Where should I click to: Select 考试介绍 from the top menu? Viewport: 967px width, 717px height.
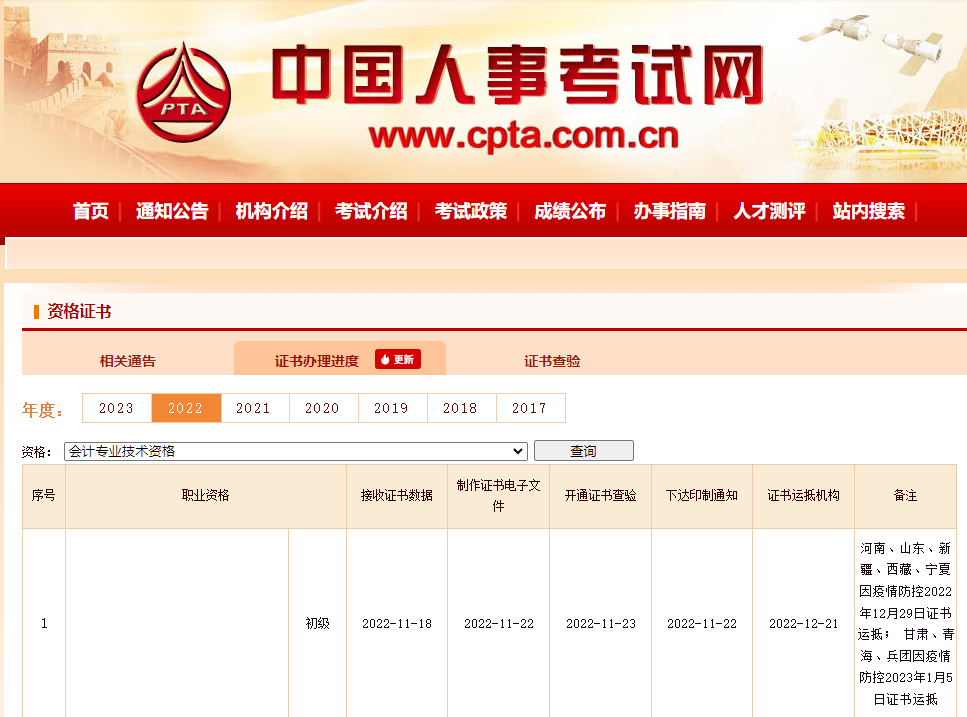pos(371,211)
